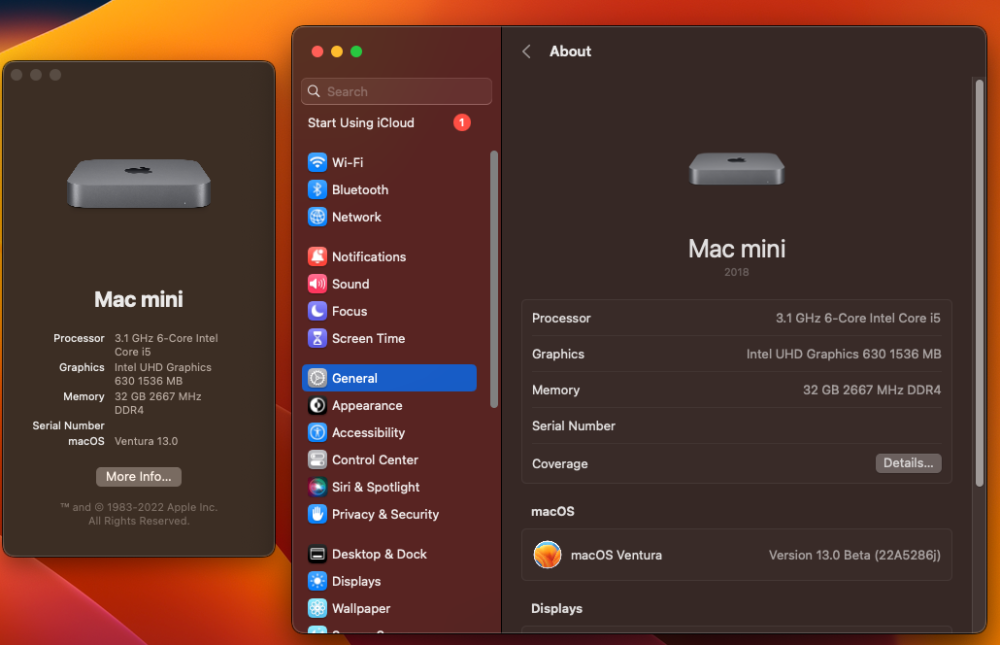Open Privacy & Security hand icon
The image size is (1000, 645).
coord(317,514)
